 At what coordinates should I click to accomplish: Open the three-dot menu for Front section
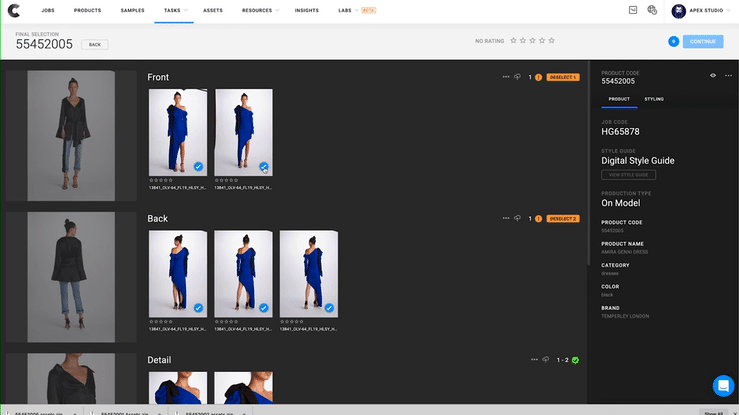pos(506,77)
